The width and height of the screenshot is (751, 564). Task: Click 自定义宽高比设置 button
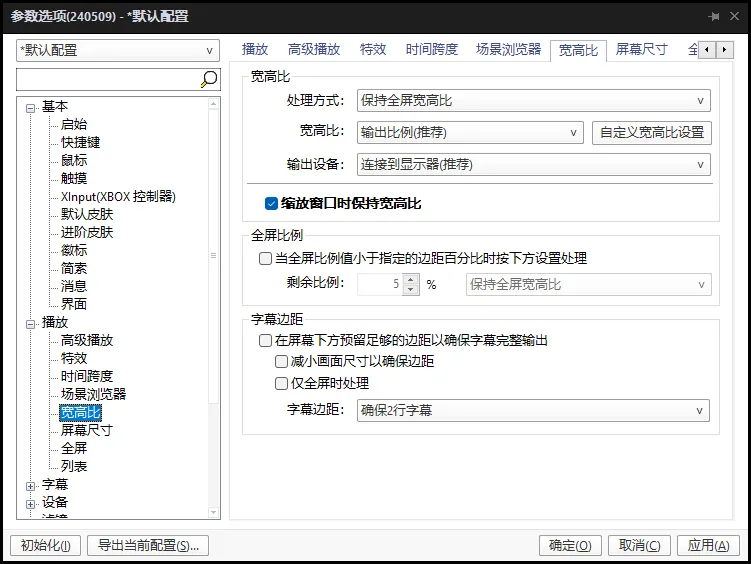click(652, 133)
